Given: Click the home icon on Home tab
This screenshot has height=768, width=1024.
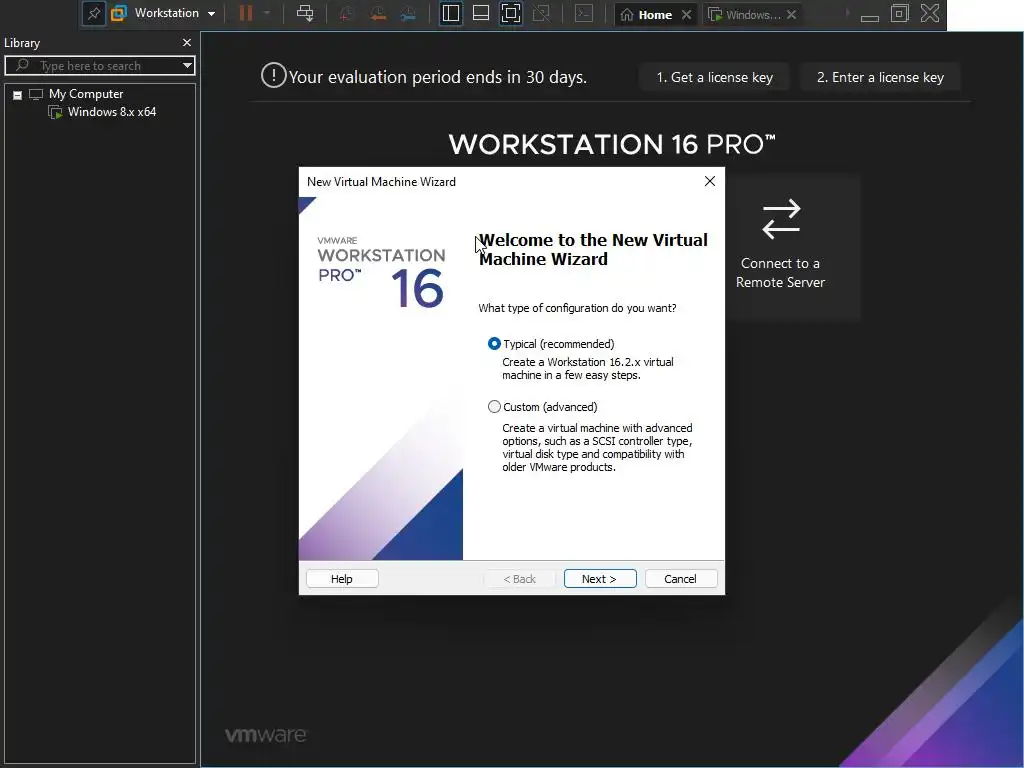Looking at the screenshot, I should [627, 14].
